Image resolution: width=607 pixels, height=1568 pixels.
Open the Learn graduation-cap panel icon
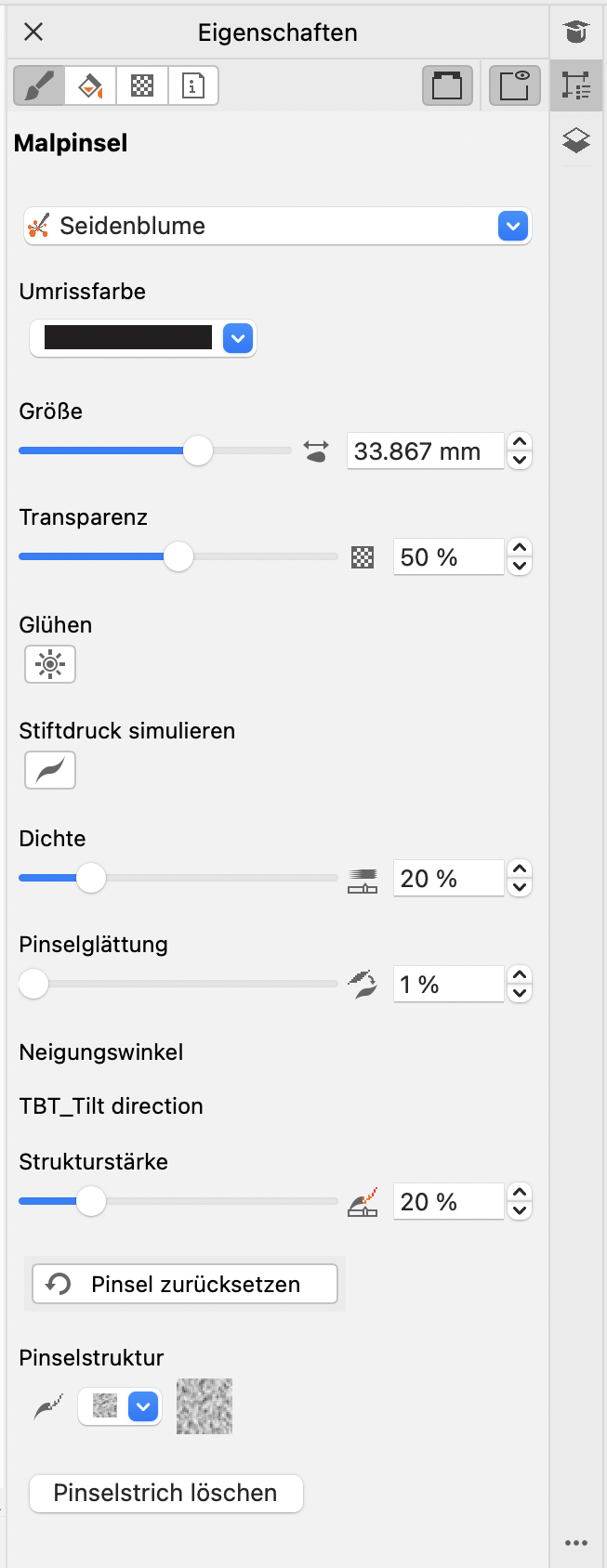576,32
